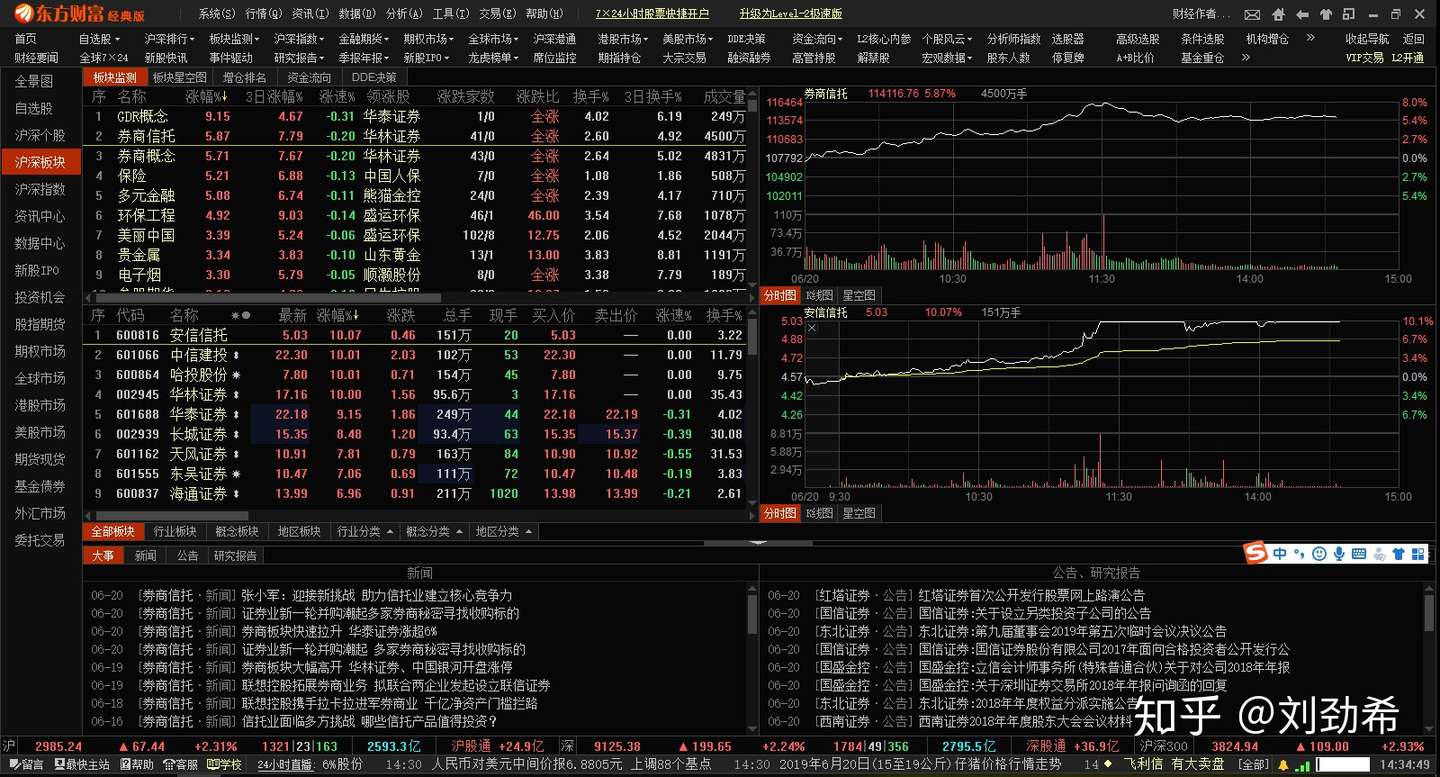The width and height of the screenshot is (1440, 777).
Task: Switch to 资金流向 tab
Action: (x=309, y=77)
